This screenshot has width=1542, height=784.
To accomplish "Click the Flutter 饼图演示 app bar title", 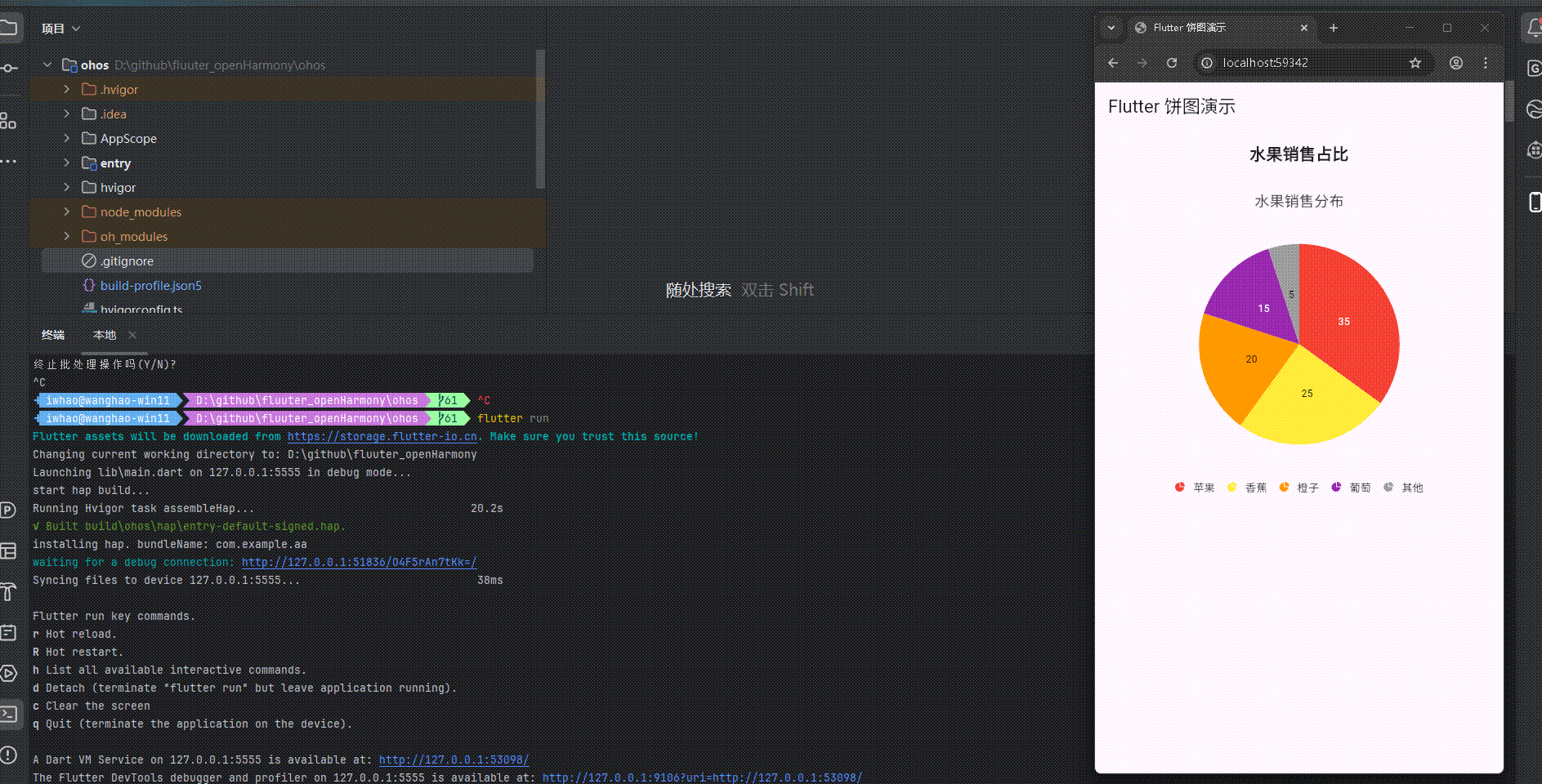I will coord(1172,106).
